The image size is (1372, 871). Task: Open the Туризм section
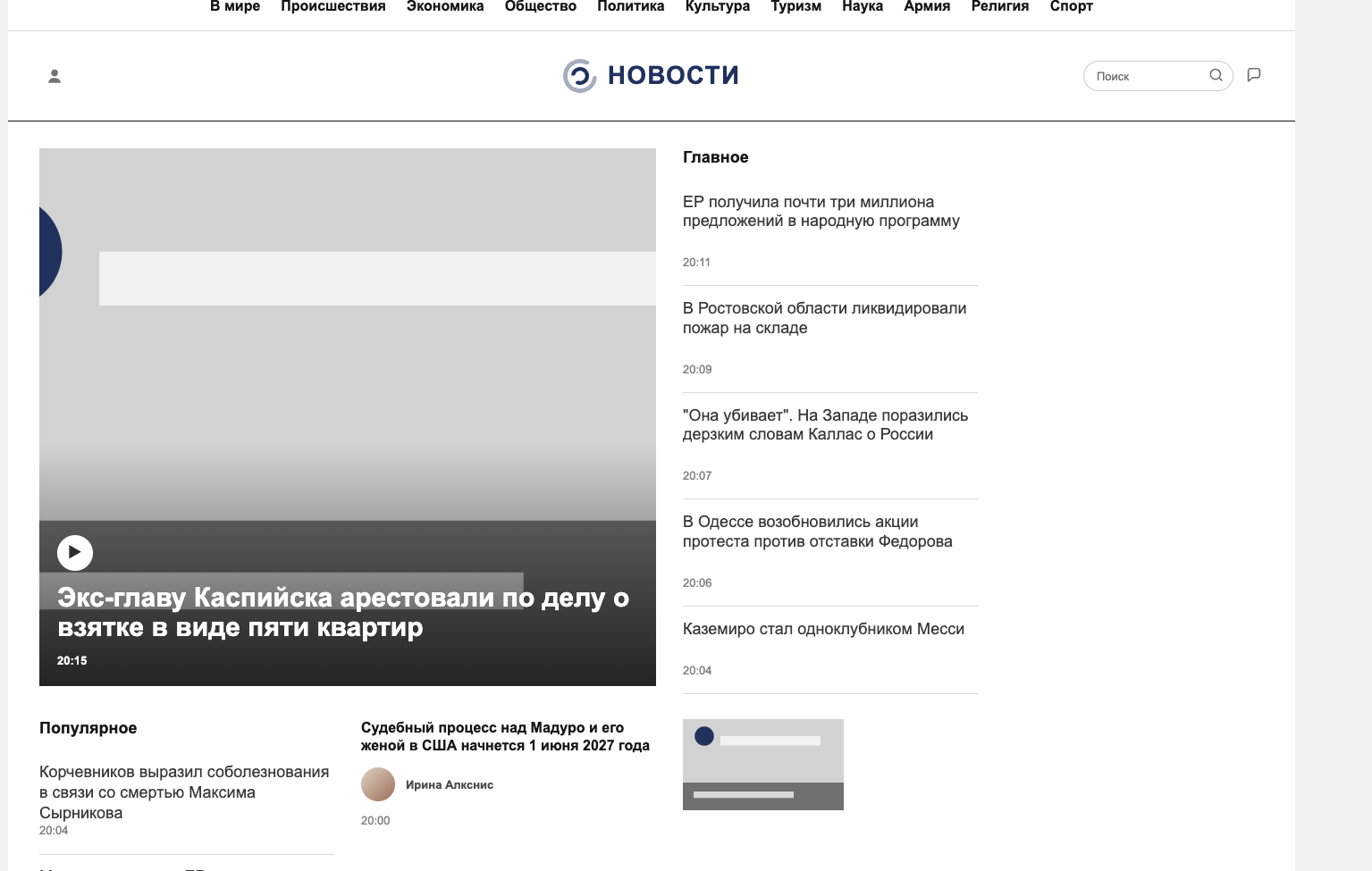tap(796, 6)
